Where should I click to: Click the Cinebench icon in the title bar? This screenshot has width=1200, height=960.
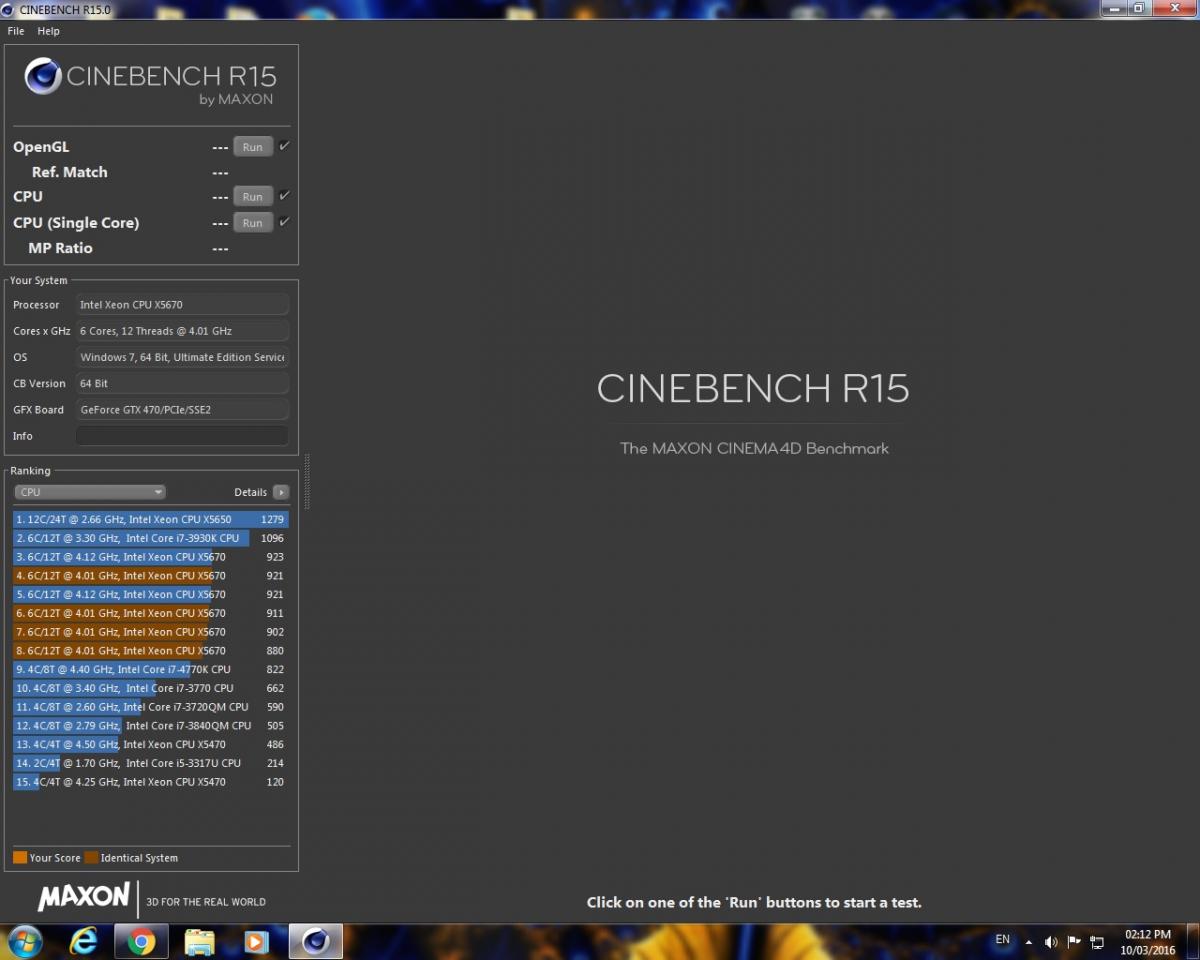pyautogui.click(x=9, y=9)
